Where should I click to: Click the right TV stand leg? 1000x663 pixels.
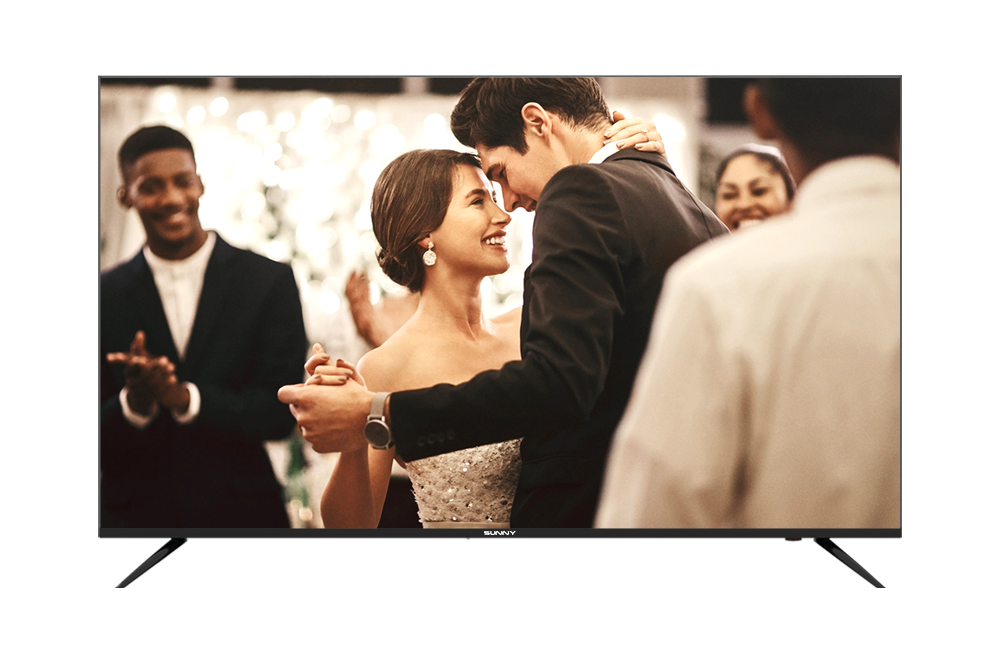click(849, 562)
